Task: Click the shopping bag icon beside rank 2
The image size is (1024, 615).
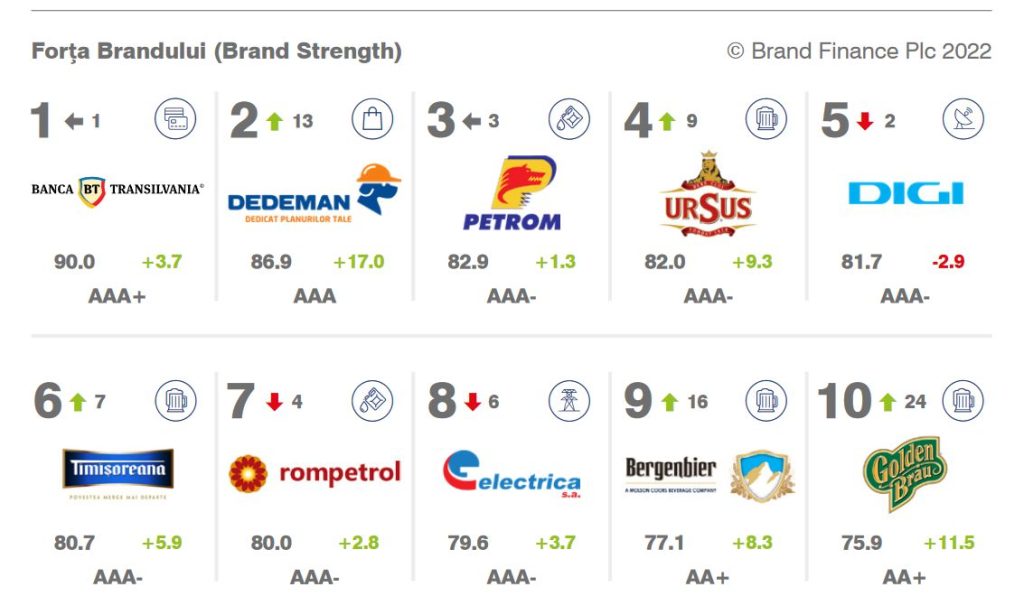Action: point(372,119)
